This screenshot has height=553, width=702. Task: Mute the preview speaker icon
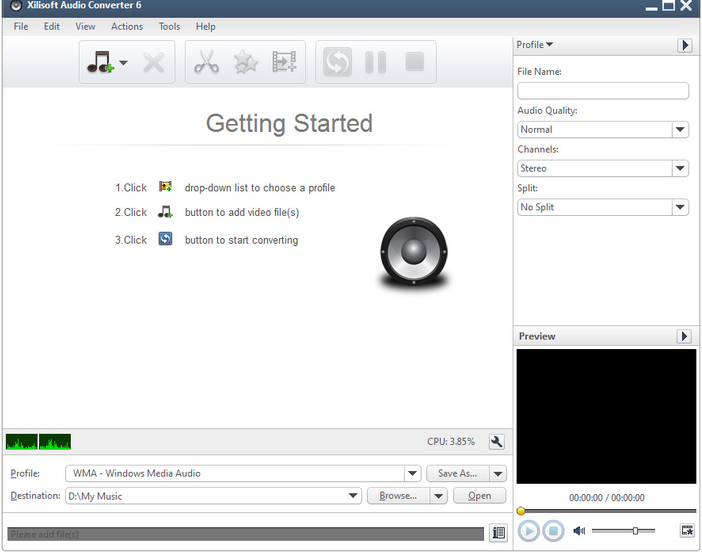(x=579, y=531)
